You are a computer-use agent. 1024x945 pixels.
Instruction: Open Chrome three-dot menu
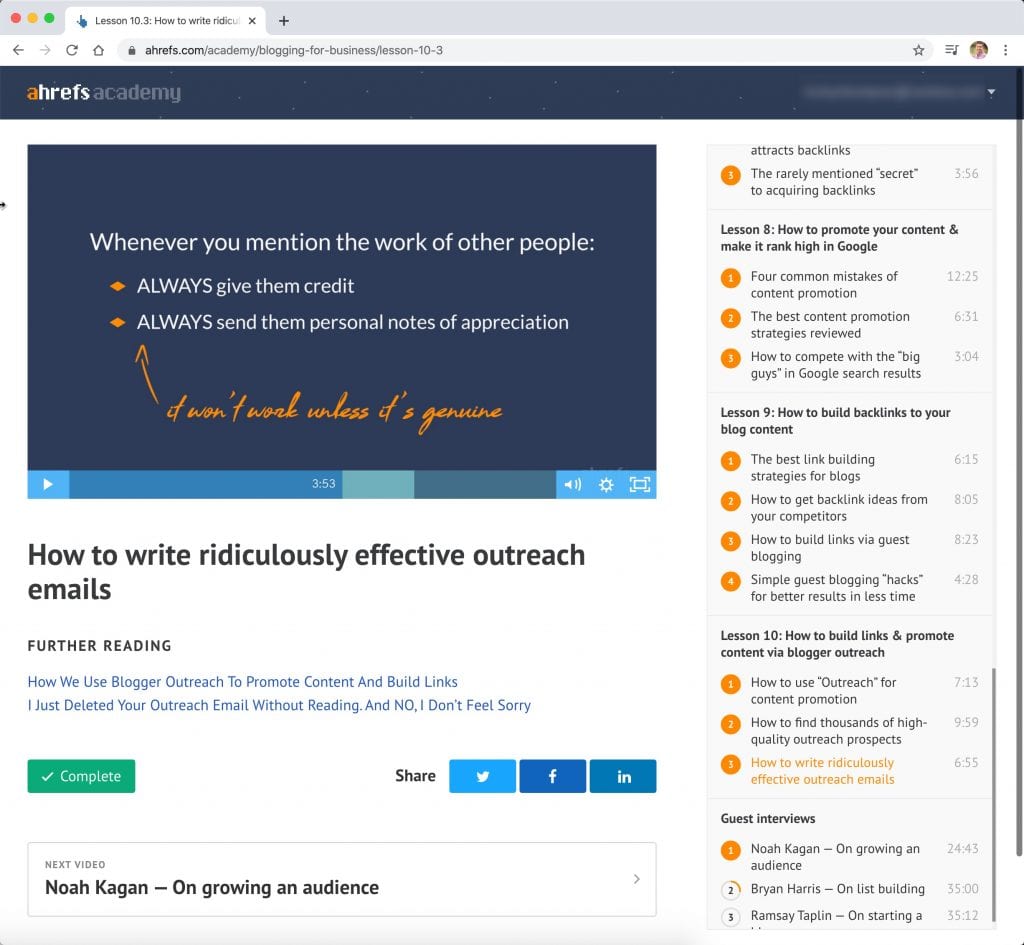pos(1005,50)
